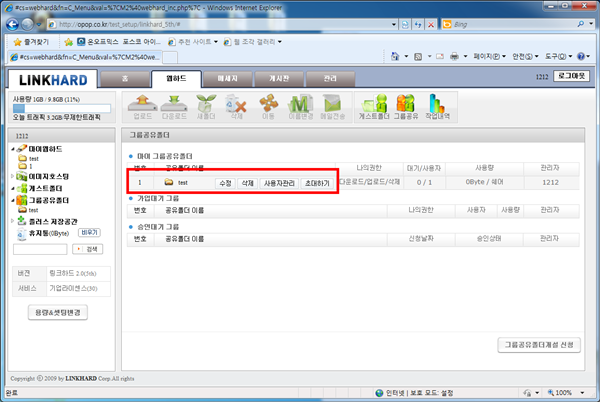Click the 삭제 recycle-bin toolbar icon

pos(236,107)
